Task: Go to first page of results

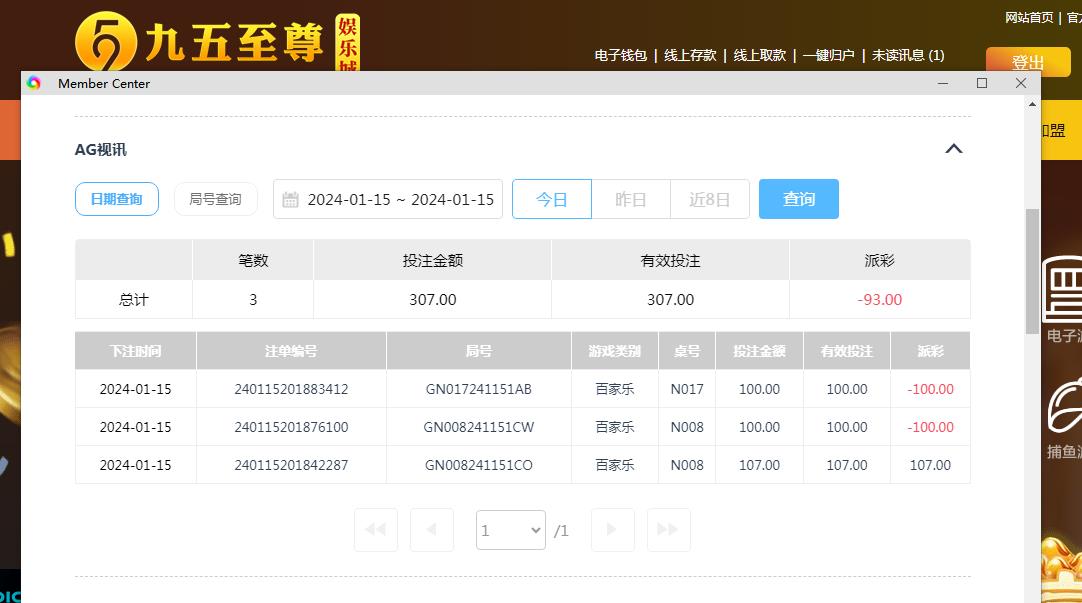Action: tap(376, 530)
